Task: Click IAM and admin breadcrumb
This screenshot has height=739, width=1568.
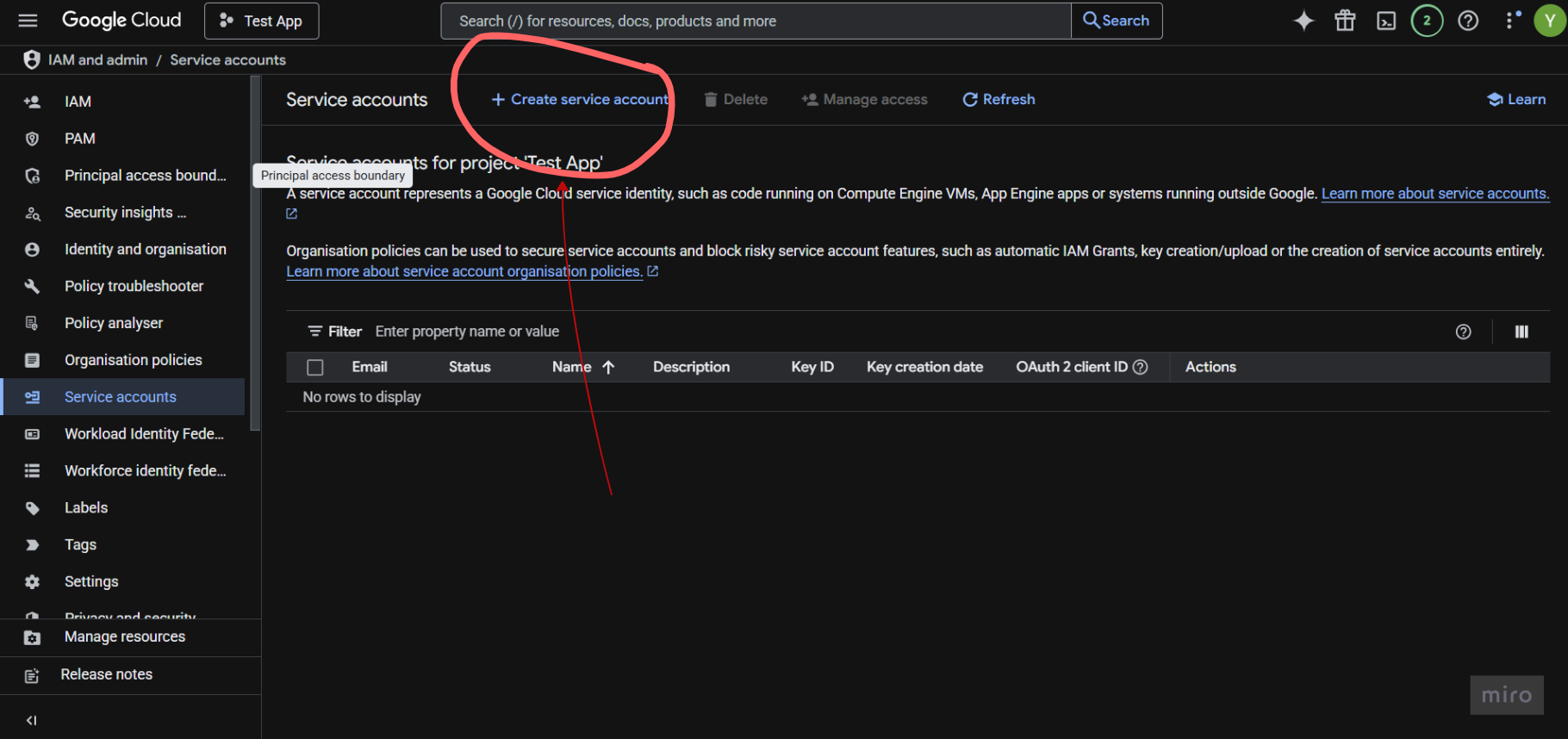Action: point(97,60)
